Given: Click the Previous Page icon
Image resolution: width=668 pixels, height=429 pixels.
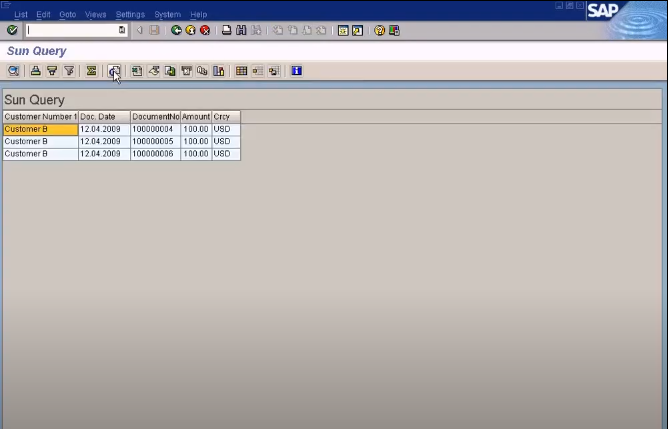Looking at the screenshot, I should pyautogui.click(x=293, y=30).
